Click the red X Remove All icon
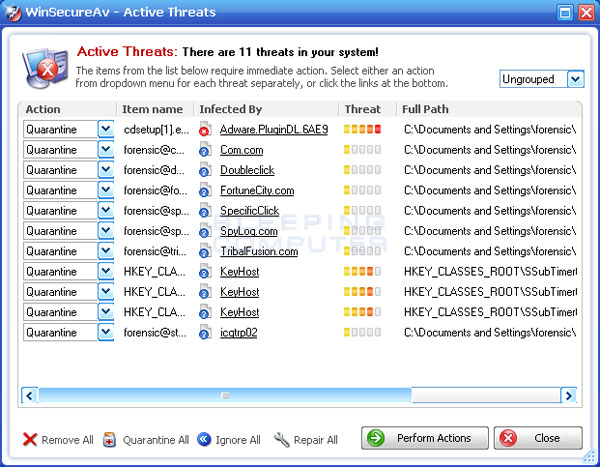Viewport: 600px width, 467px height. [x=30, y=439]
